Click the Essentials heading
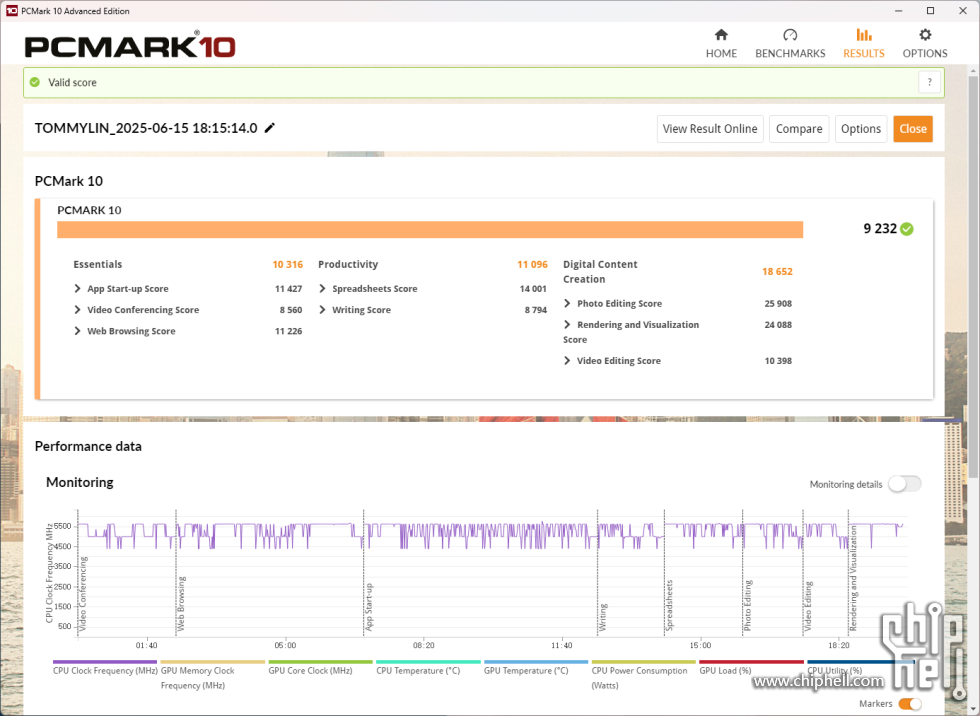This screenshot has width=980, height=716. click(98, 264)
